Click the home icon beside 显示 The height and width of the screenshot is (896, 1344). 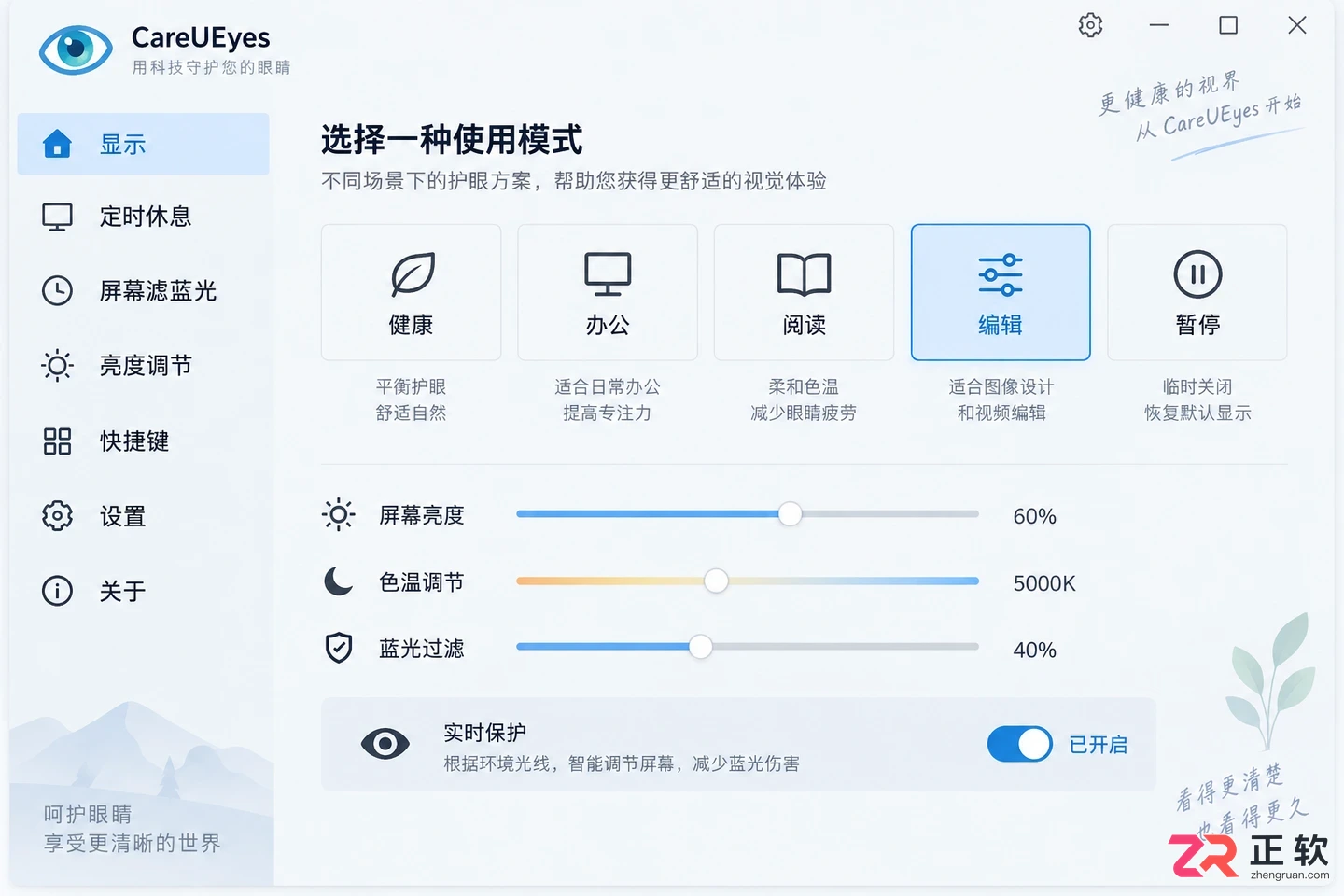[57, 144]
